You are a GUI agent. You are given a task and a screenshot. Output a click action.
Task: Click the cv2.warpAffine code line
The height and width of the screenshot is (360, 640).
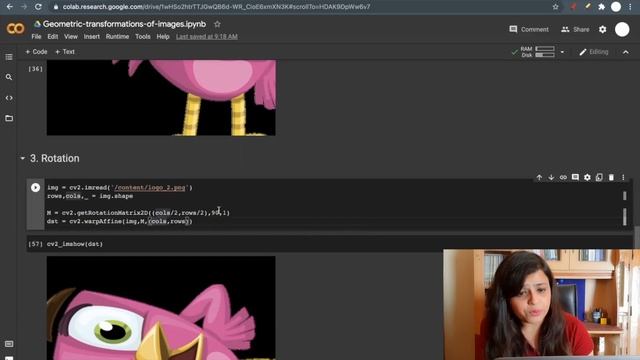click(120, 221)
